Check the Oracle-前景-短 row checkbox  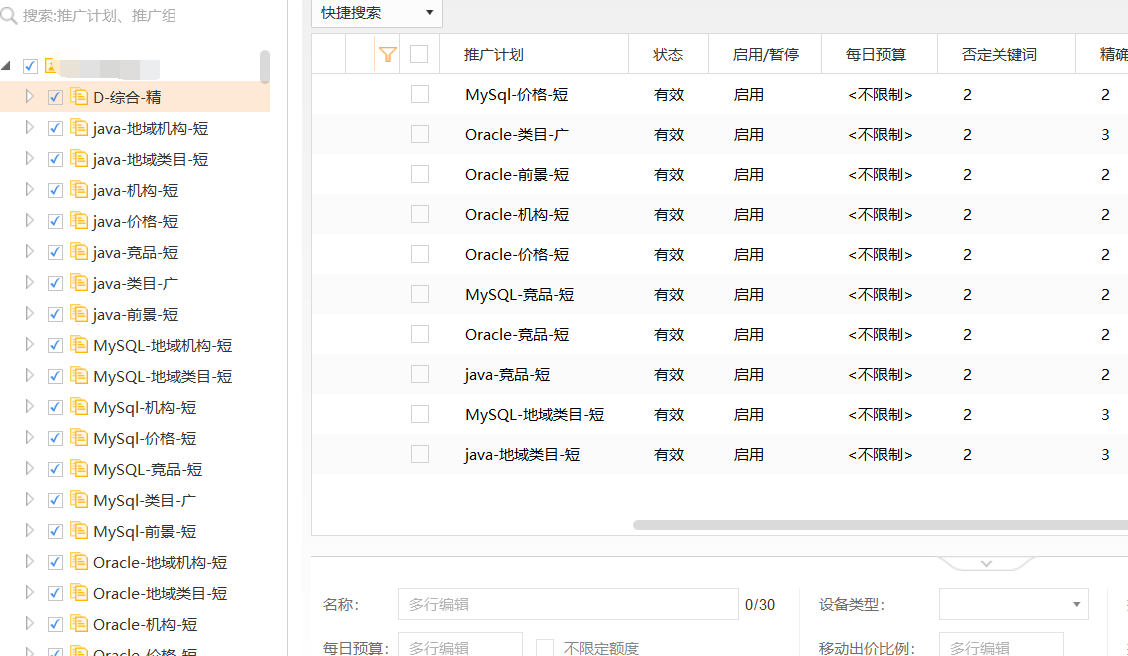pyautogui.click(x=420, y=174)
